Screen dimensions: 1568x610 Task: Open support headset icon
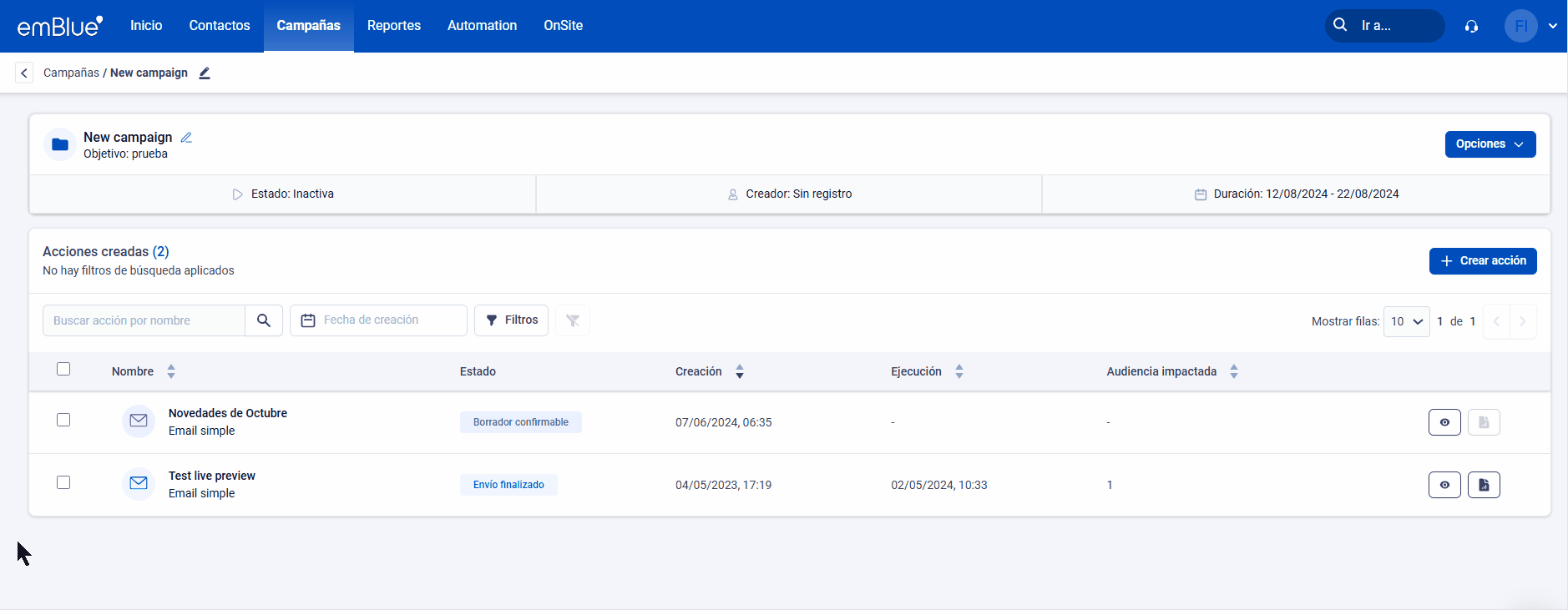1471,26
